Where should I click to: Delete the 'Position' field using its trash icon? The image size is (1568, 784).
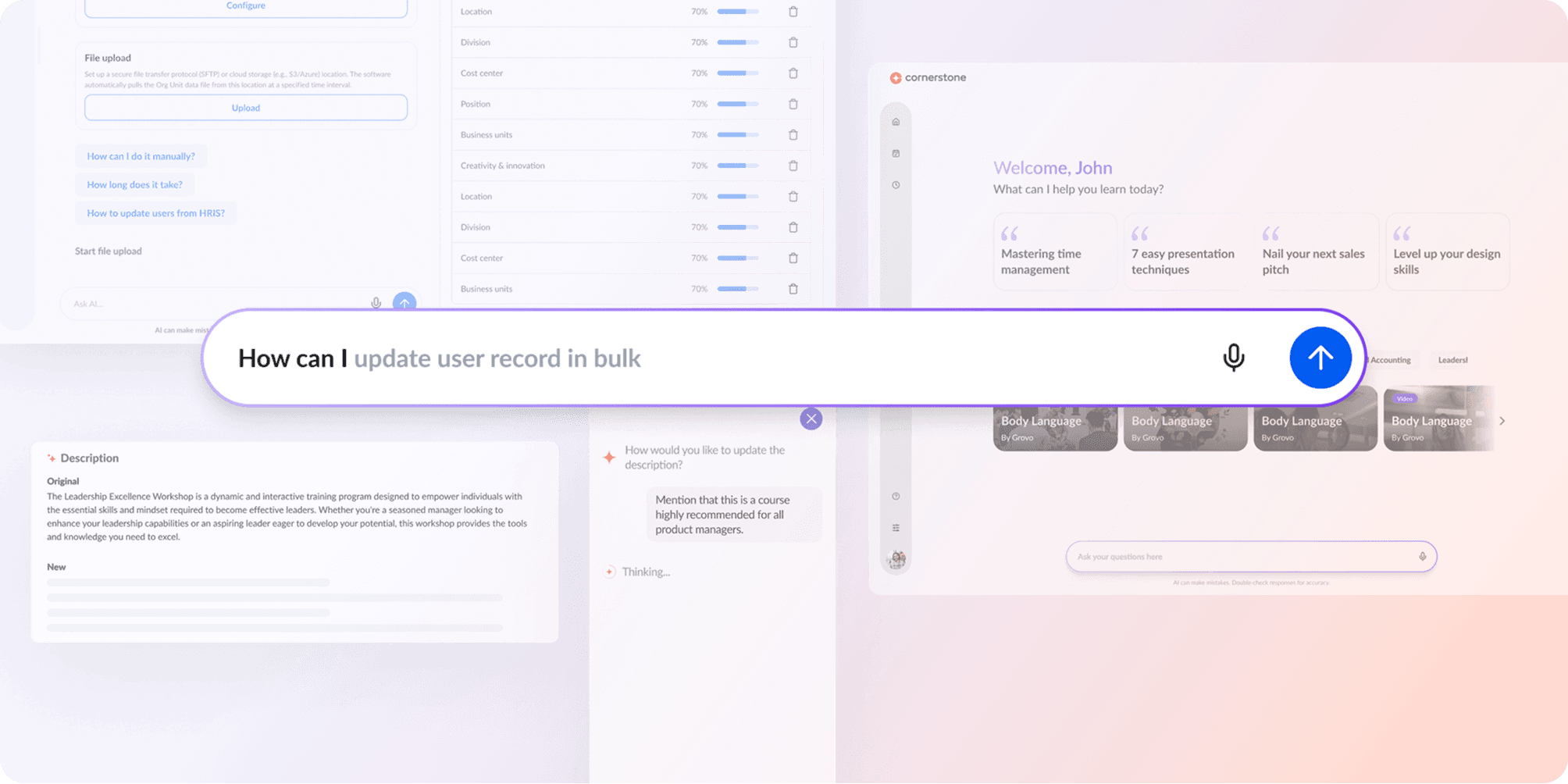[x=793, y=104]
